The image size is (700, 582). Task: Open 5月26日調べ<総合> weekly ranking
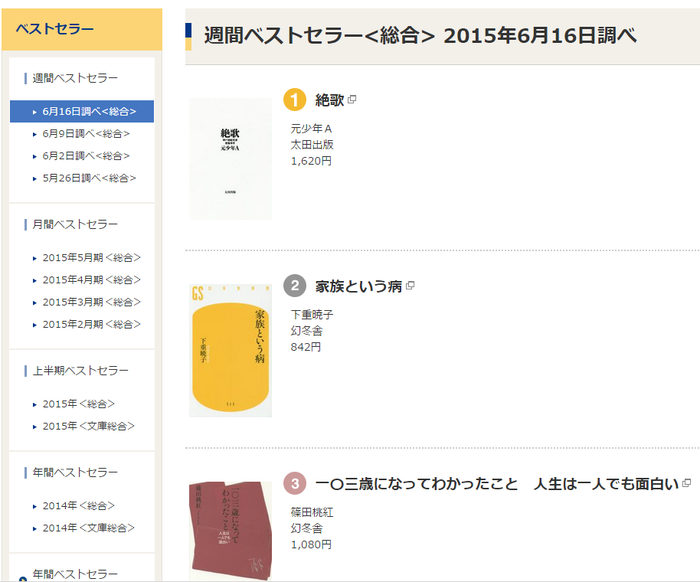89,179
